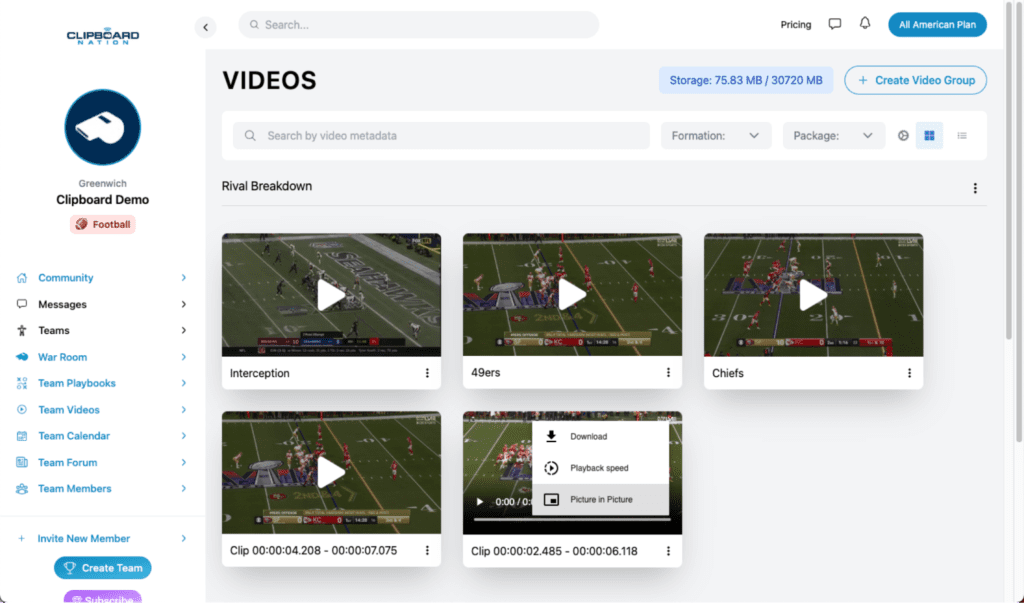This screenshot has width=1024, height=603.
Task: Toggle the circular view icon beside Package
Action: coord(903,136)
